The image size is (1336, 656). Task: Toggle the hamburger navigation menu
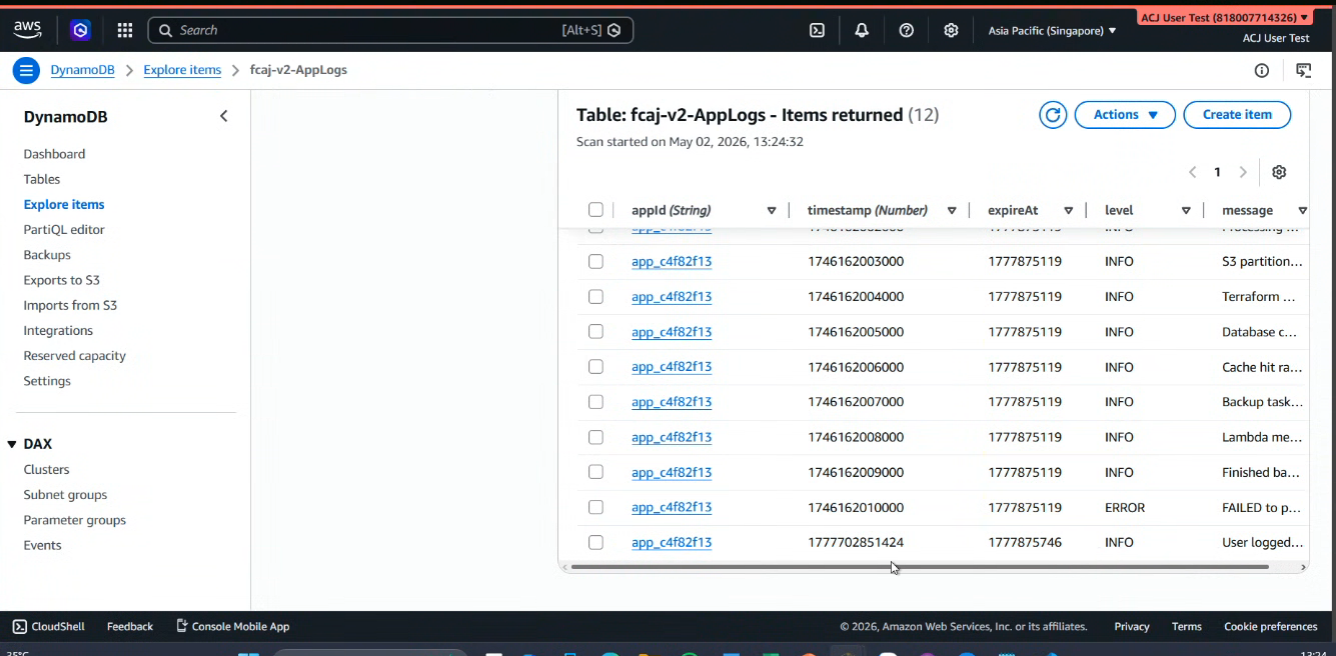(x=26, y=70)
